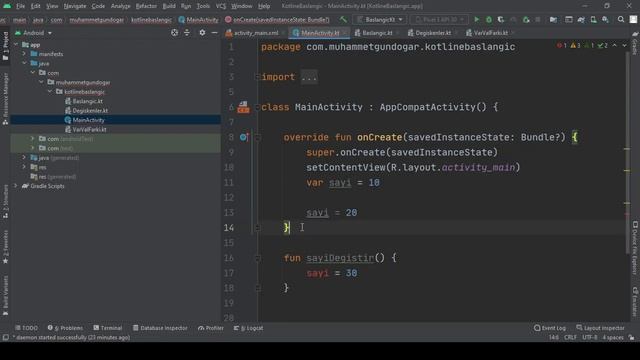Image resolution: width=640 pixels, height=360 pixels.
Task: Run the app with the green play icon
Action: coord(476,20)
